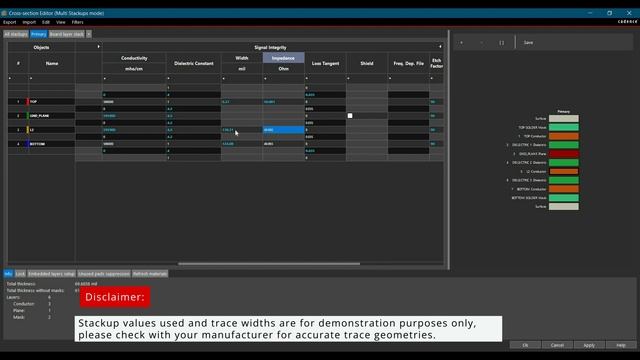
Task: Click the Freq. Dep. File column header
Action: click(409, 63)
